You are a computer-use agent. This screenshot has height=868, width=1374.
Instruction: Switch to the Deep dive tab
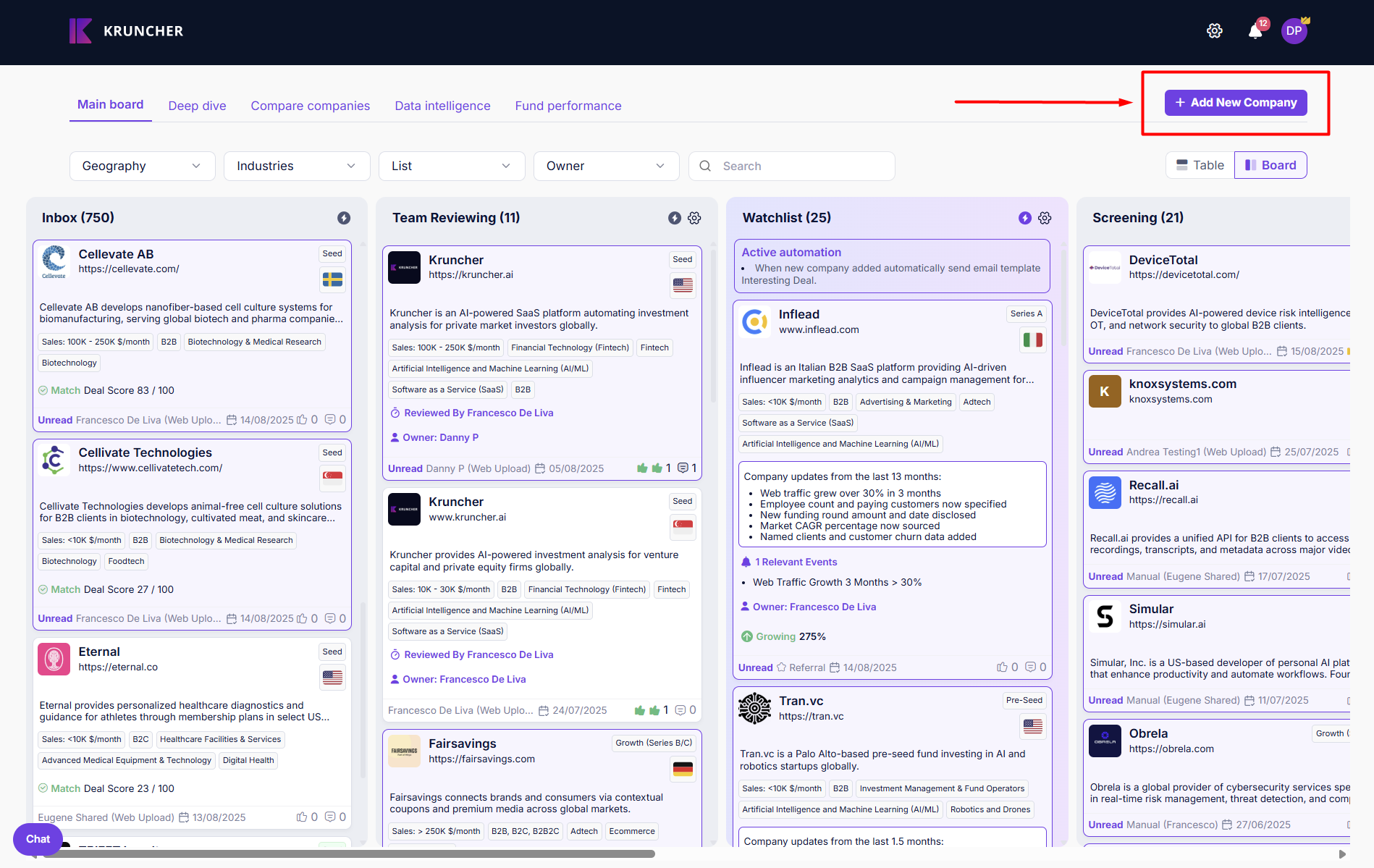point(197,106)
